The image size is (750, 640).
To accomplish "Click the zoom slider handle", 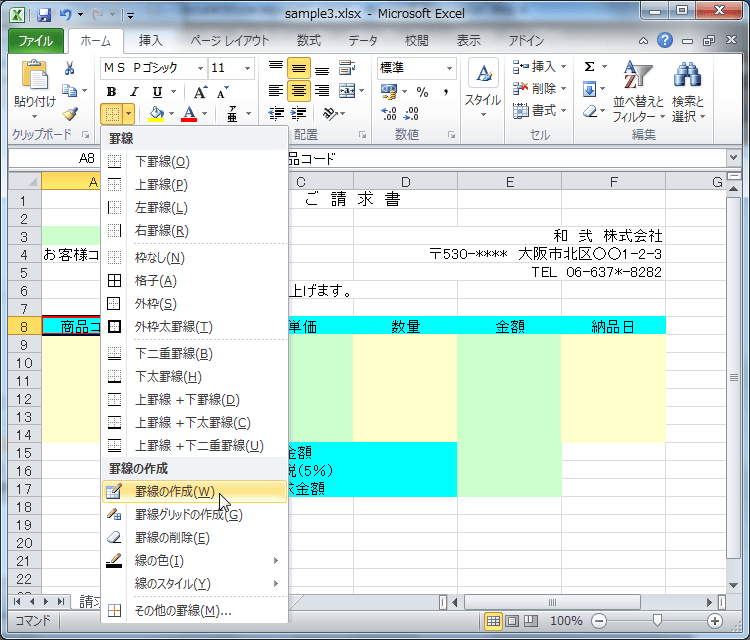I will click(657, 621).
